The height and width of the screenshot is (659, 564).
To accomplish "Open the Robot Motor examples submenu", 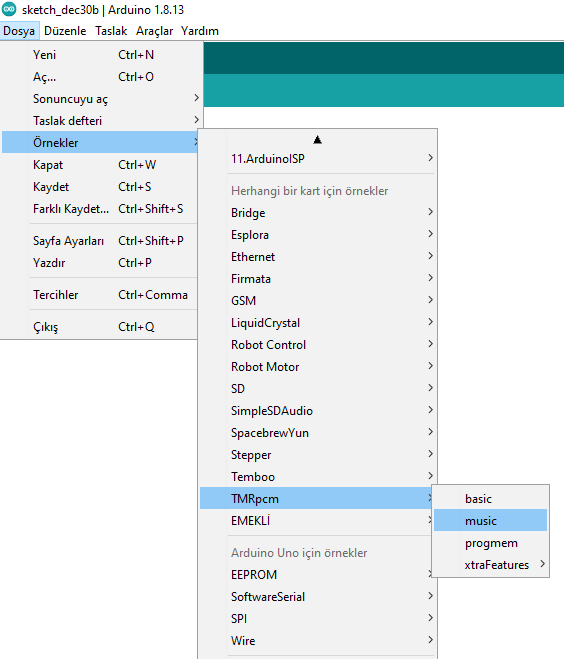I will pos(318,366).
